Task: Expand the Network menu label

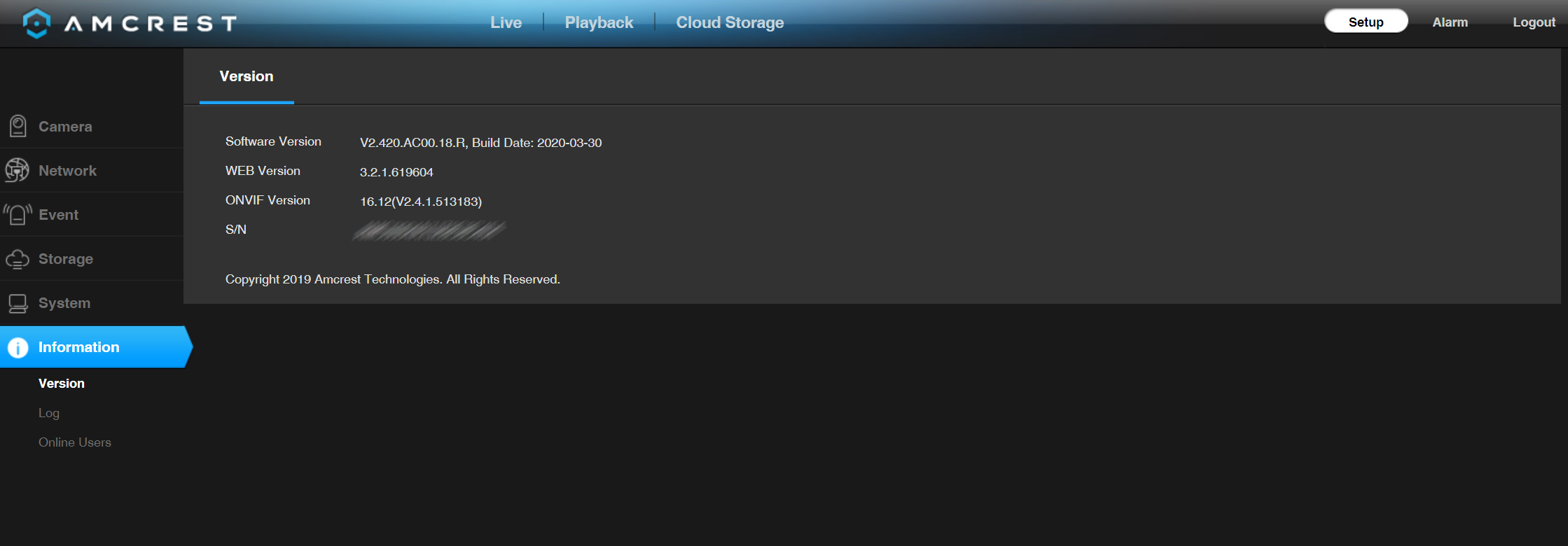Action: 67,171
